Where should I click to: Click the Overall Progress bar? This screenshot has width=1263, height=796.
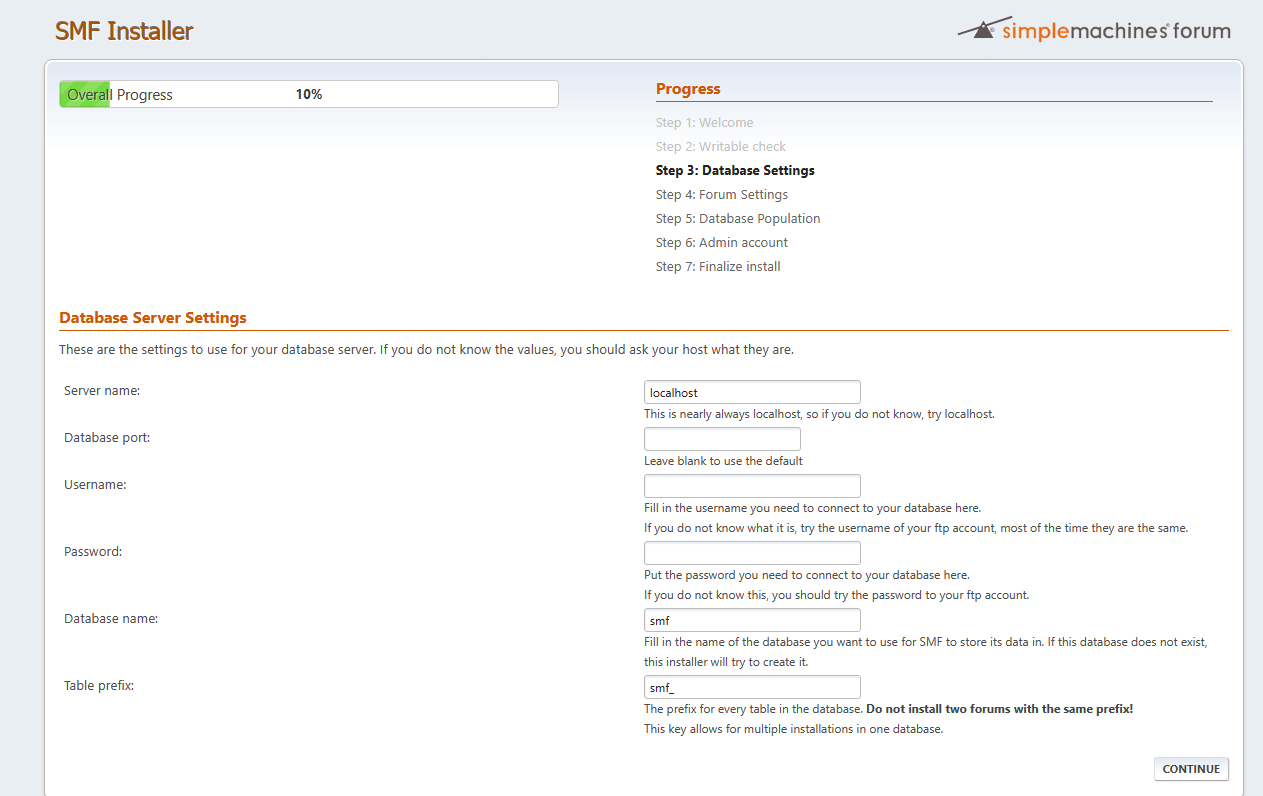coord(309,94)
